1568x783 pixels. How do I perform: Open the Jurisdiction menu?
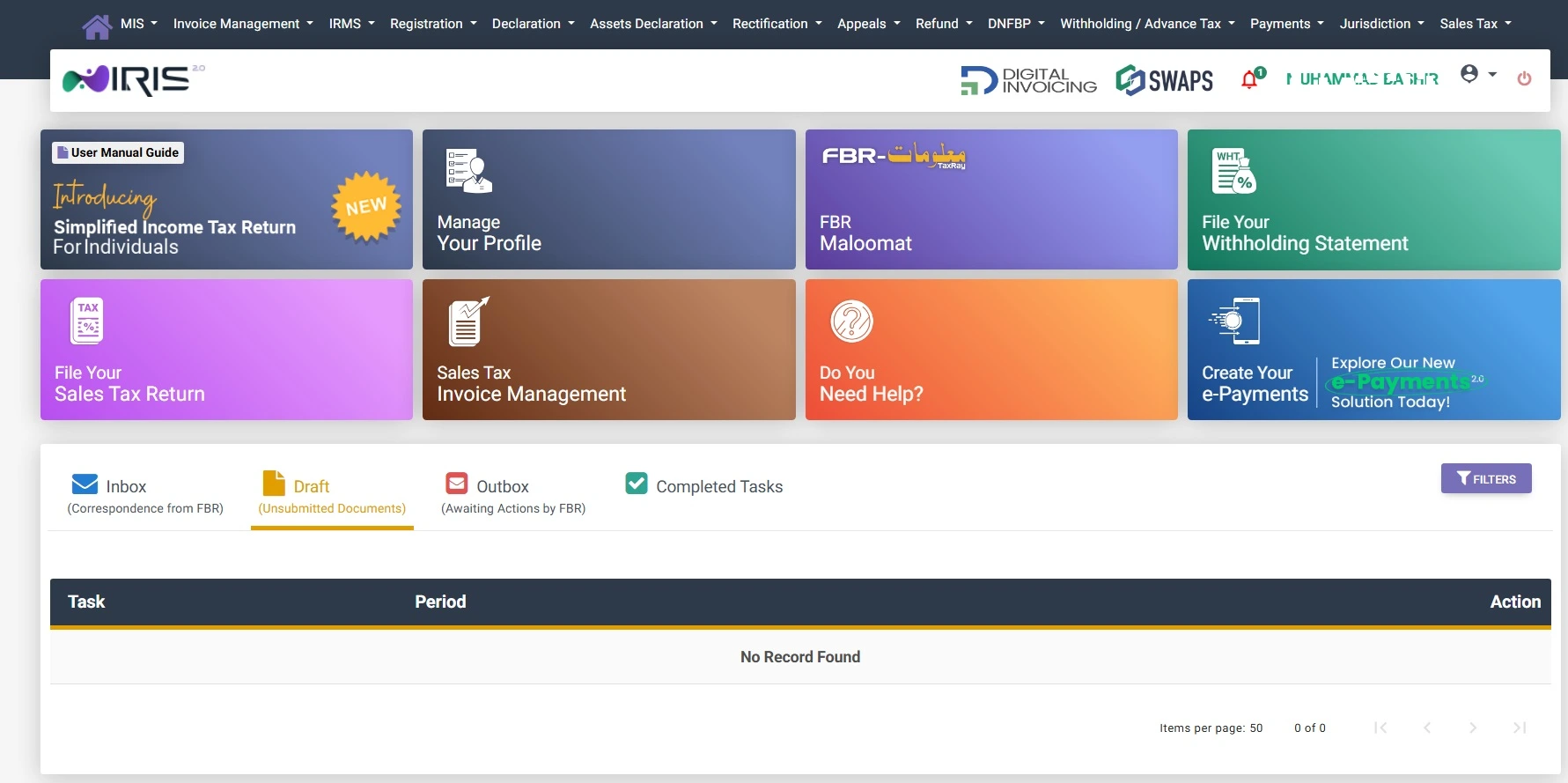point(1382,24)
